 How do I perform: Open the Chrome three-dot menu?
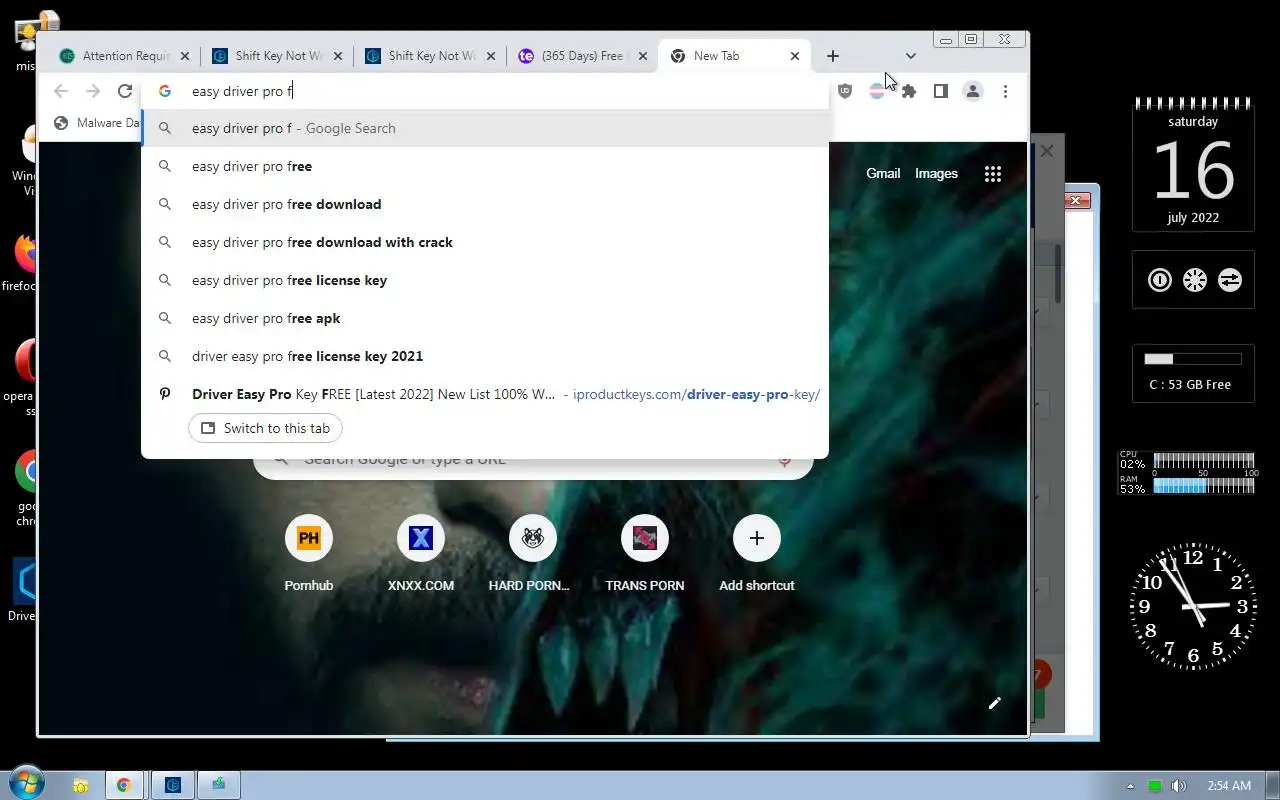pyautogui.click(x=1005, y=91)
